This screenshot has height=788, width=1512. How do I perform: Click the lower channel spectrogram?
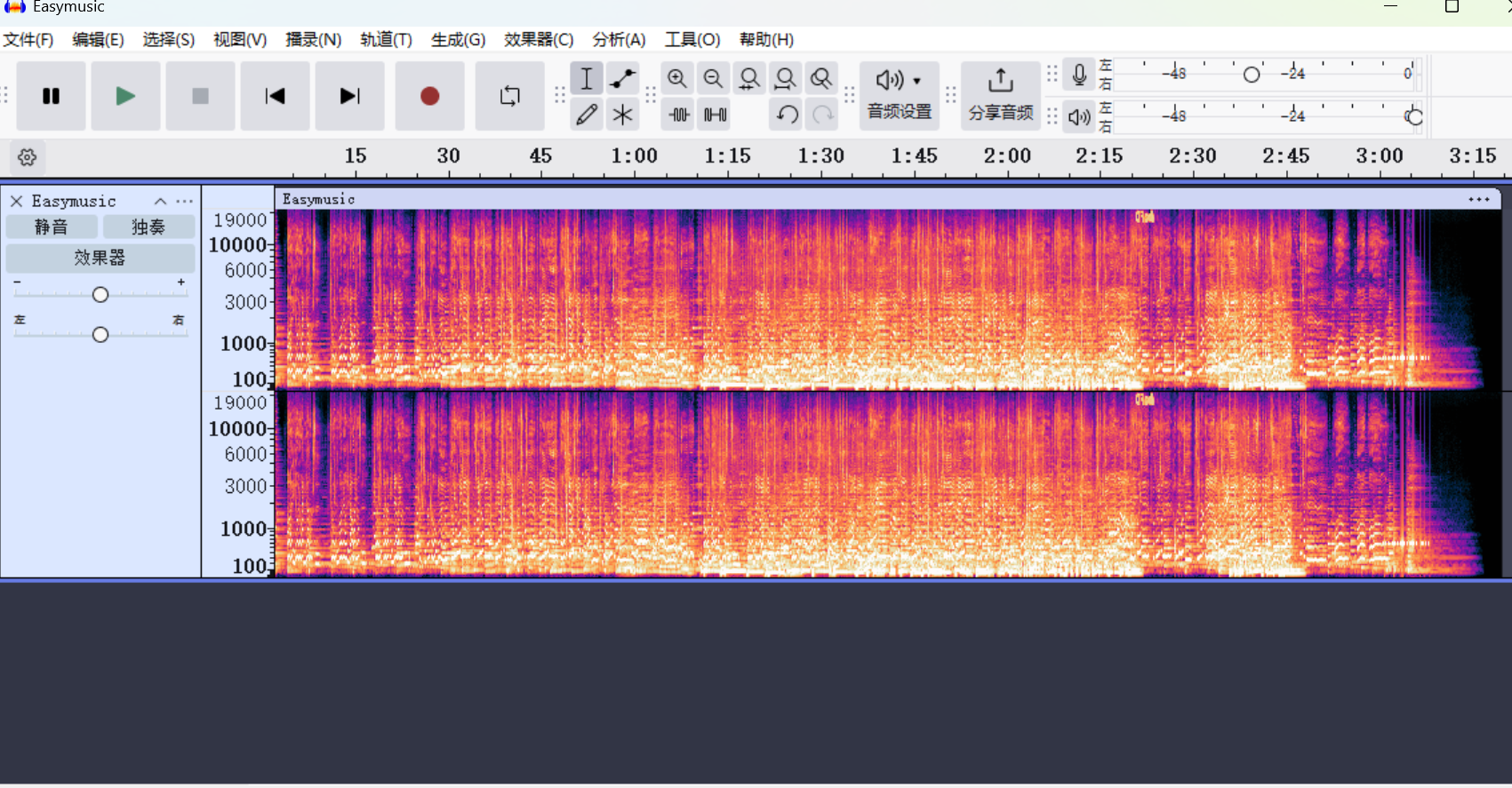pyautogui.click(x=888, y=485)
